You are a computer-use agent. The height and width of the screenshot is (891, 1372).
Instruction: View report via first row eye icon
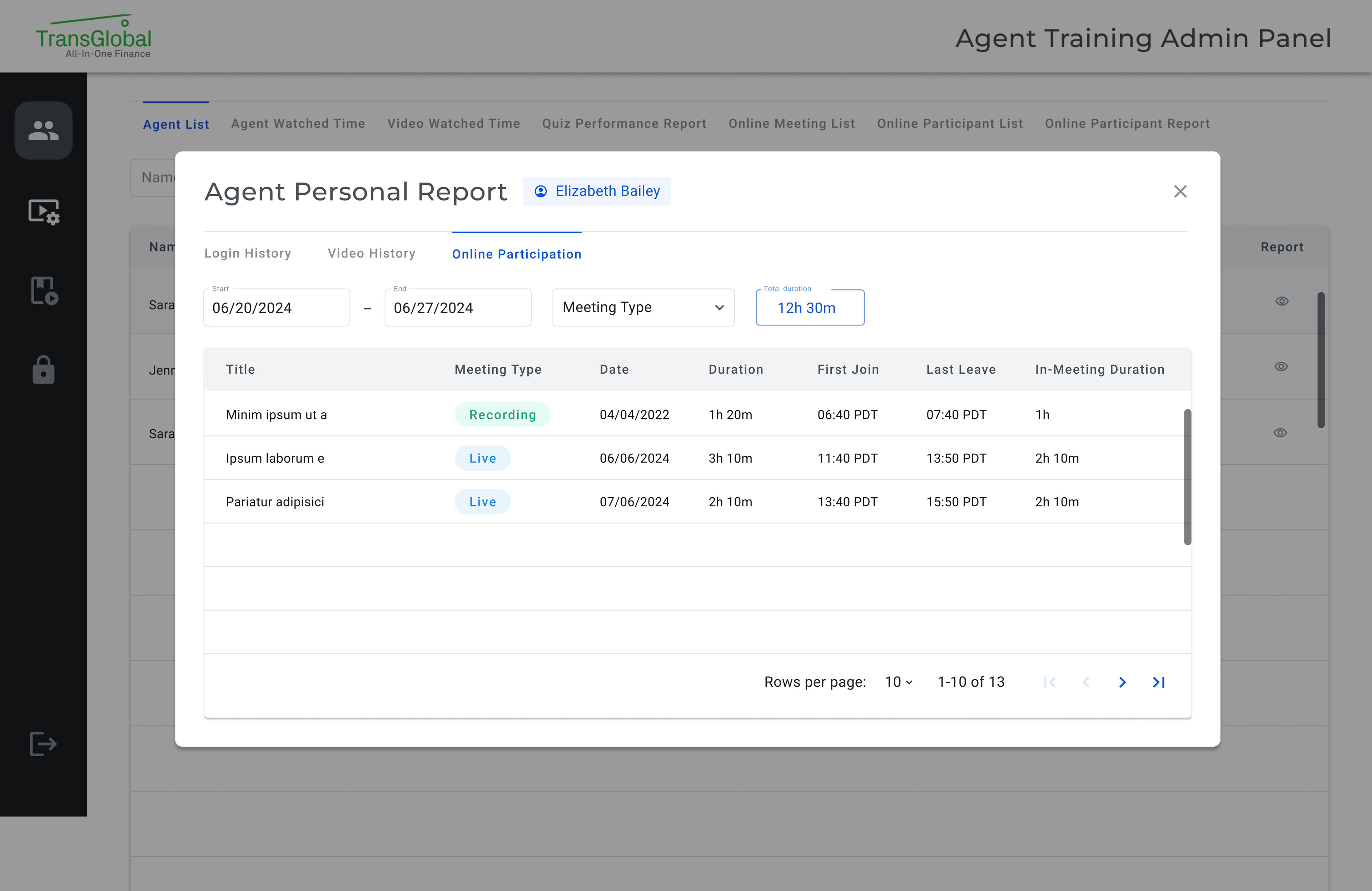(1282, 302)
